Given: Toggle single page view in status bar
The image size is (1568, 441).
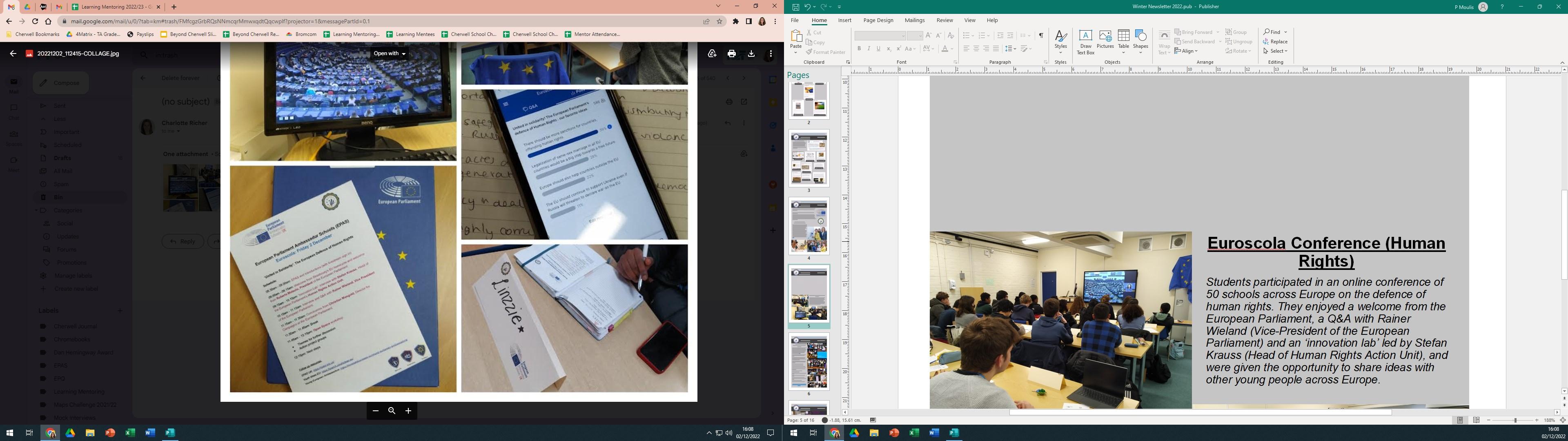Looking at the screenshot, I should 1460,420.
